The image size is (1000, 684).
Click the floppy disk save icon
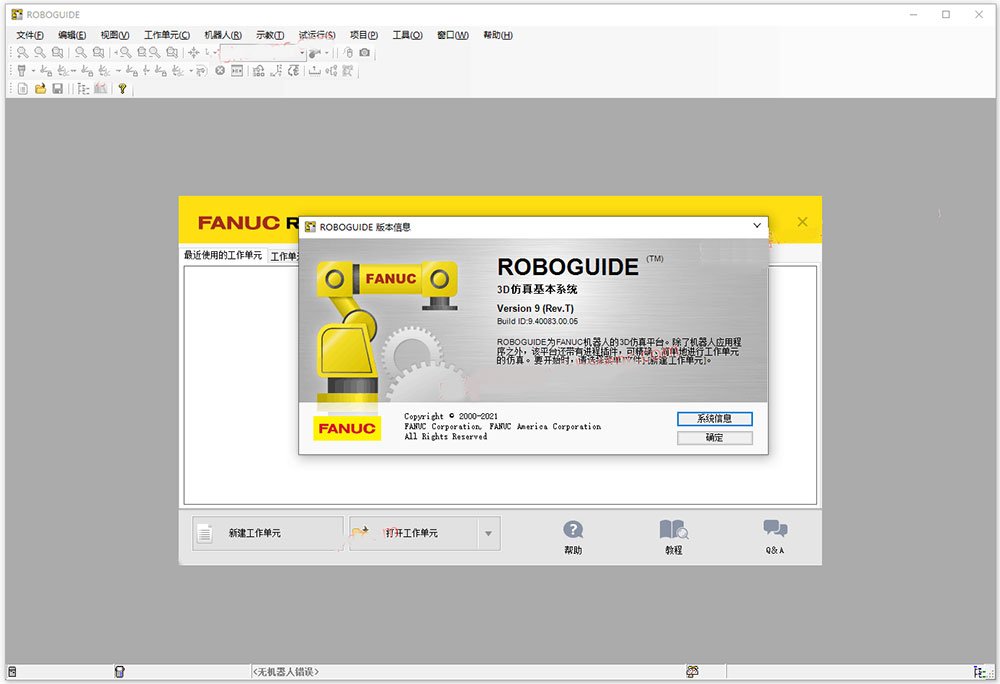(x=57, y=89)
